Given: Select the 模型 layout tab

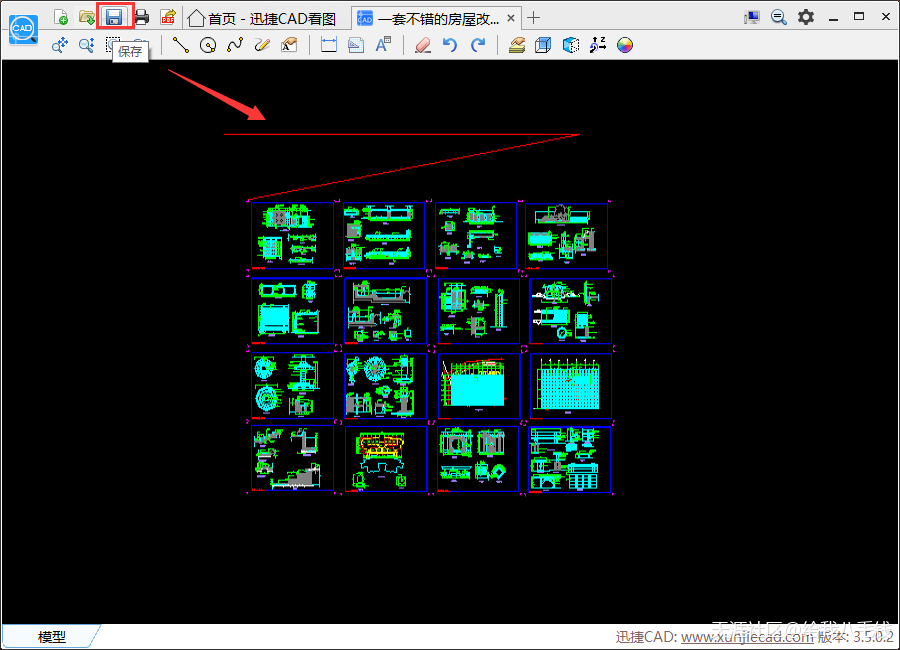Looking at the screenshot, I should point(52,636).
